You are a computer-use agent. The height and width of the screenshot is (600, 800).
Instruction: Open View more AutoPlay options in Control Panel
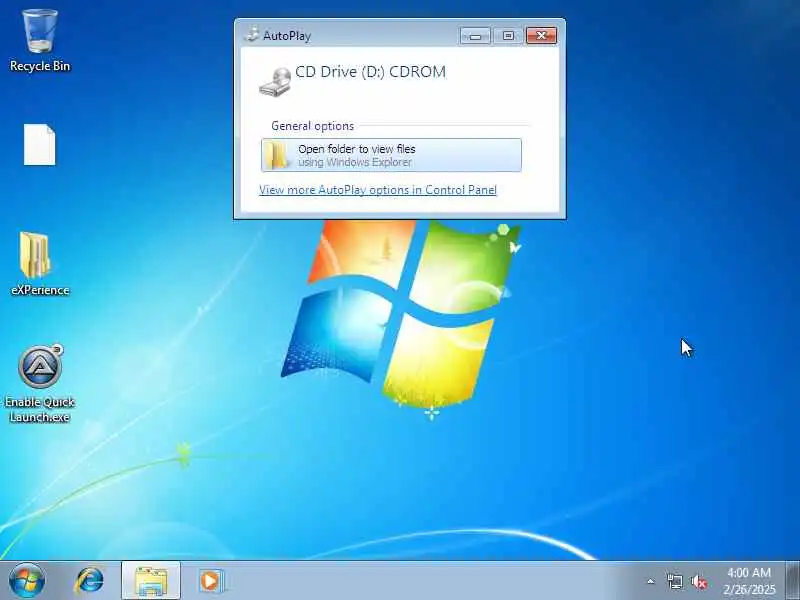[378, 190]
